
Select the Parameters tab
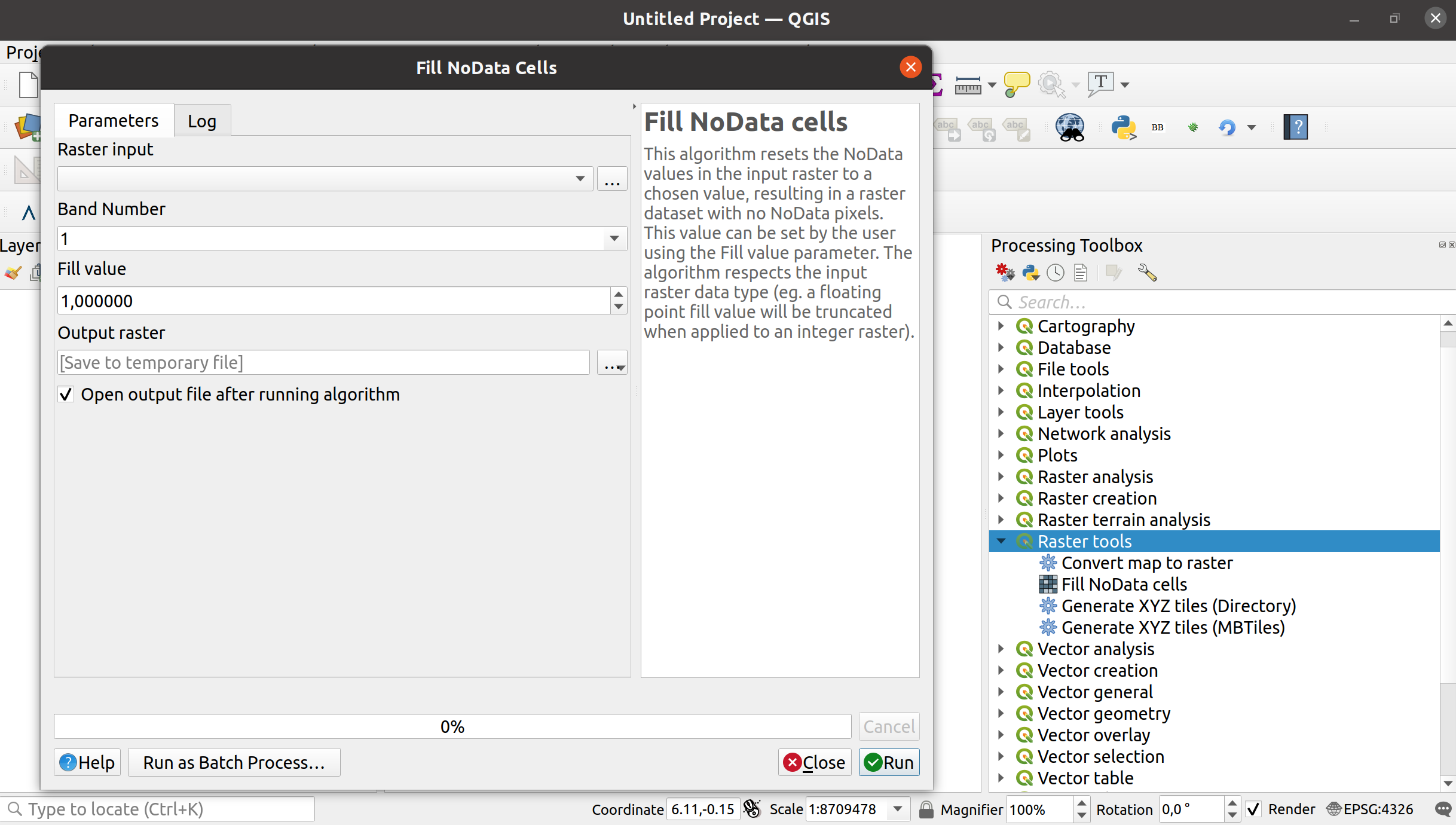pyautogui.click(x=114, y=121)
